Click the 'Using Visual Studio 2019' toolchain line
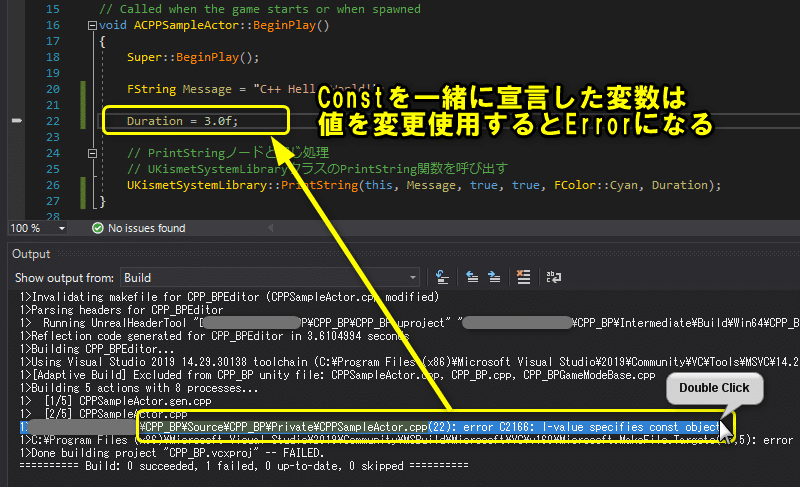800x487 pixels. point(410,362)
